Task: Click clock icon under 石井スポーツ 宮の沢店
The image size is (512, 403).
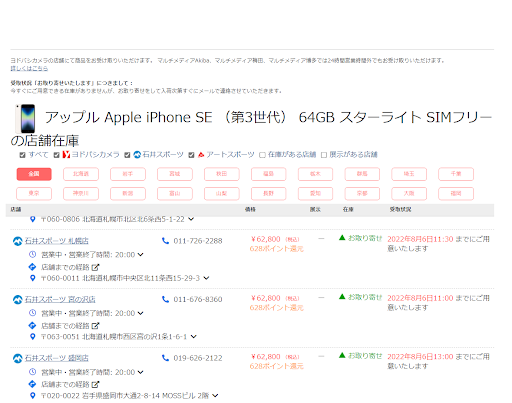Action: coord(32,313)
